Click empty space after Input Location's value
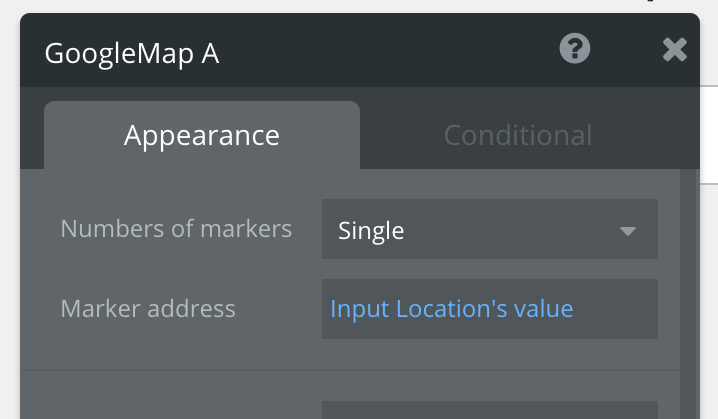This screenshot has width=718, height=419. point(615,309)
